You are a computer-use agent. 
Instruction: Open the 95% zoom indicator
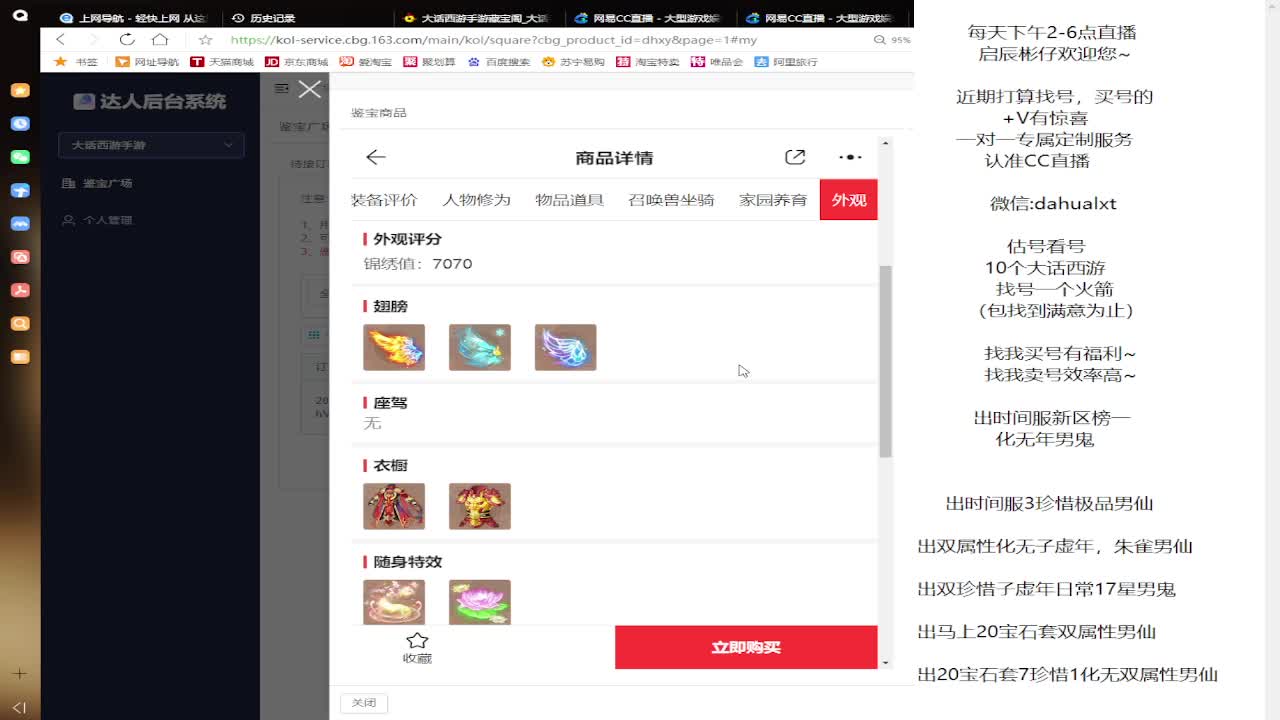coord(893,40)
